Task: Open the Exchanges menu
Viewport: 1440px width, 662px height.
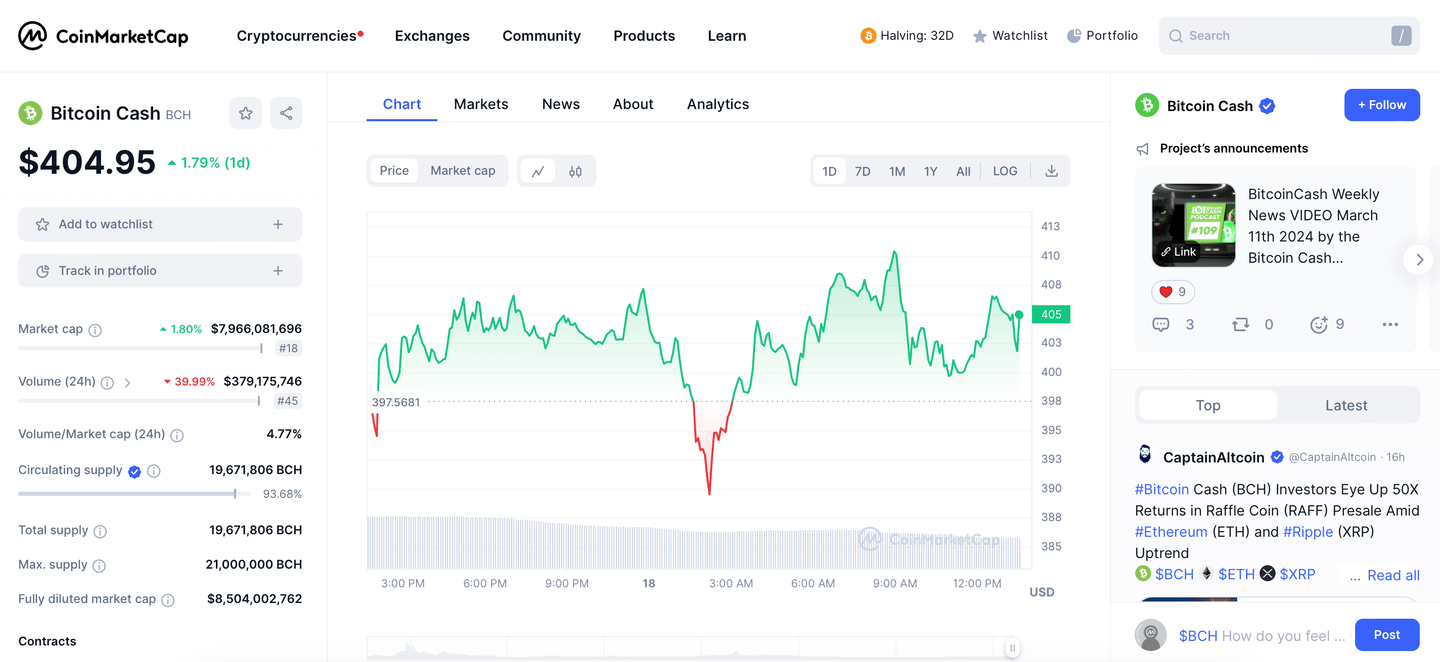Action: 432,35
